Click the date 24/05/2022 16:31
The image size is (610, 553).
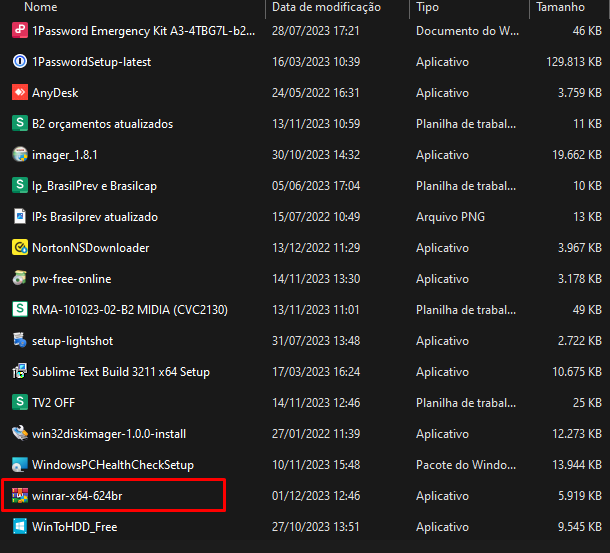(316, 93)
